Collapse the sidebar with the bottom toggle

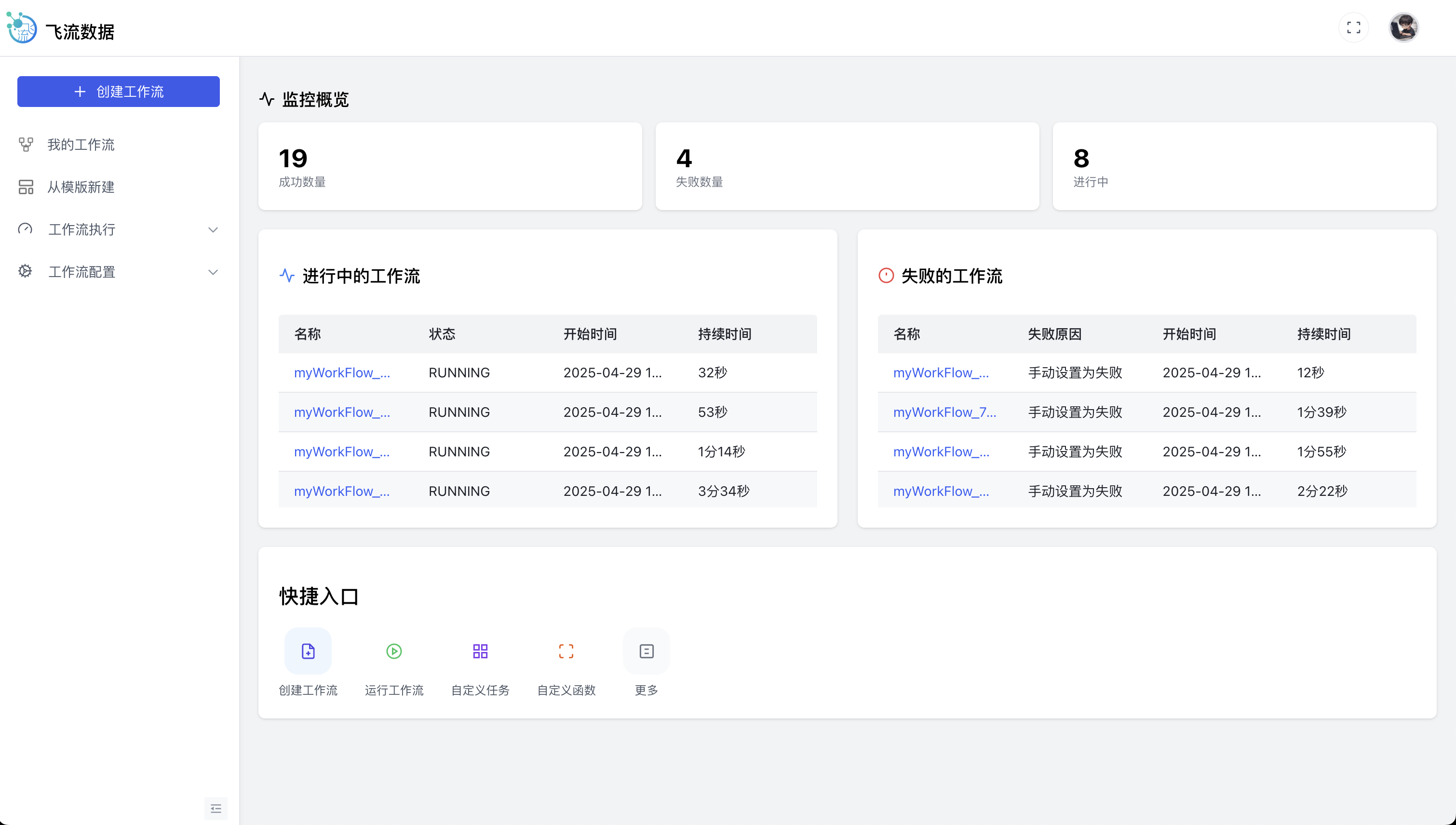pos(216,809)
